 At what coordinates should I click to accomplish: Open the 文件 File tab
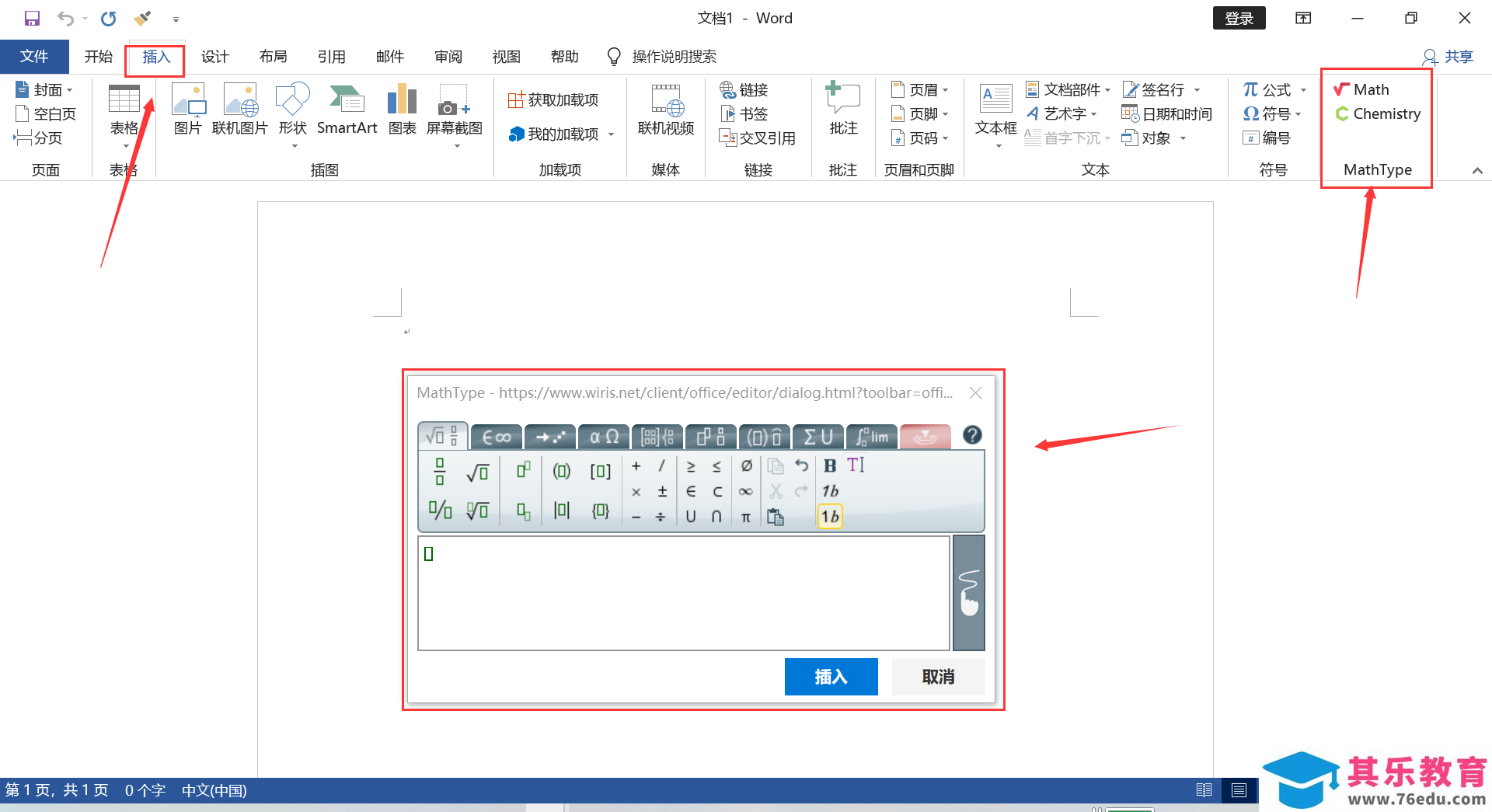point(34,56)
